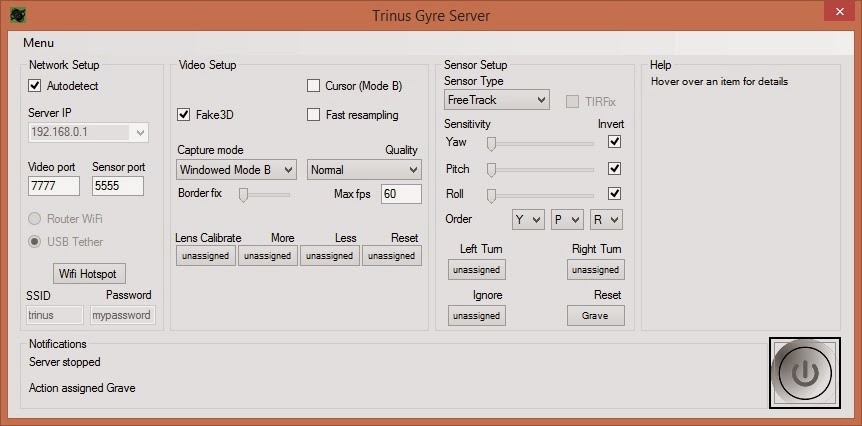Click the Max fps field showing 60
862x426 pixels.
(x=401, y=195)
